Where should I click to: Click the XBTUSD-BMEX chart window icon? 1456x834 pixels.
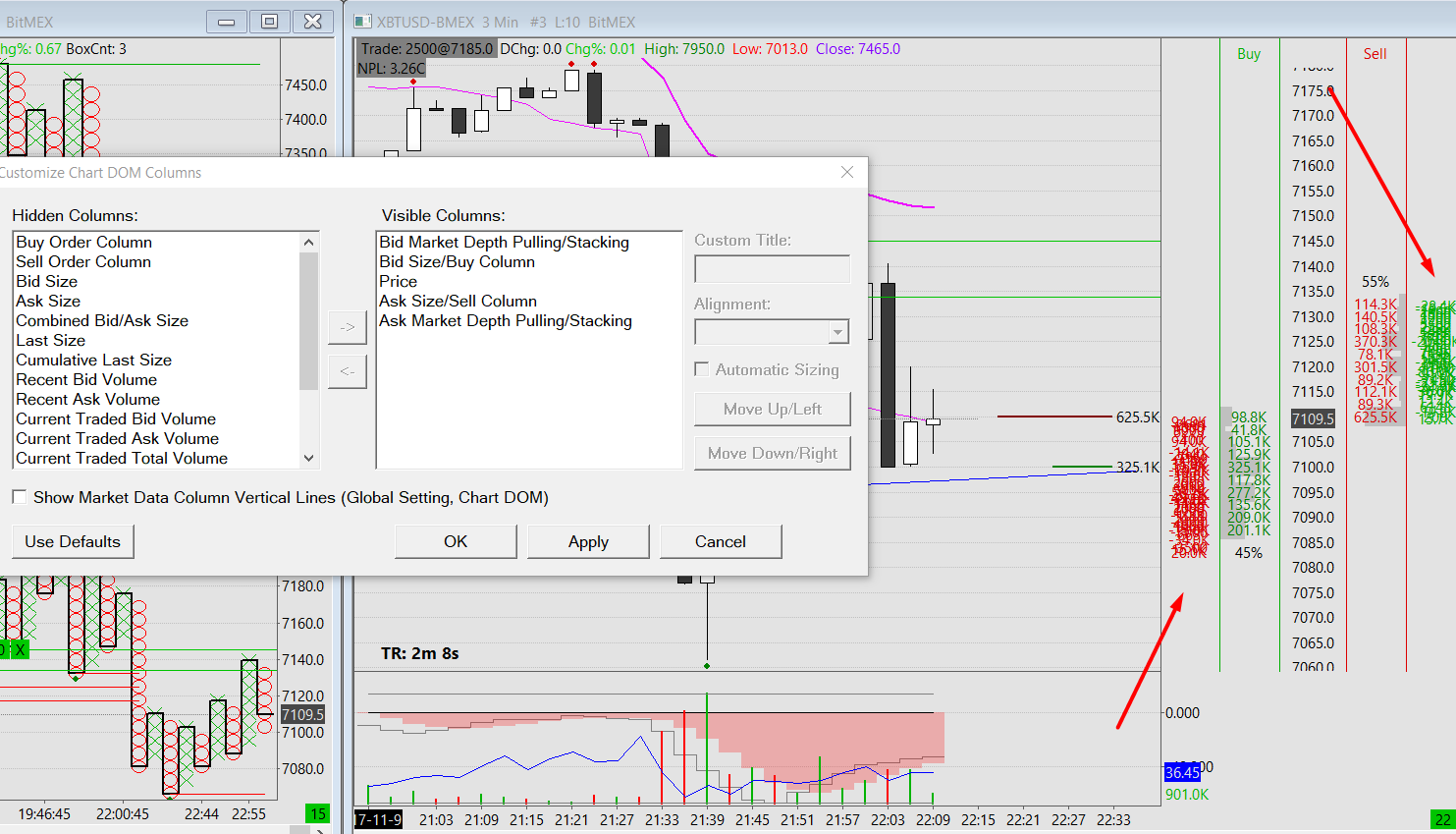(x=362, y=21)
